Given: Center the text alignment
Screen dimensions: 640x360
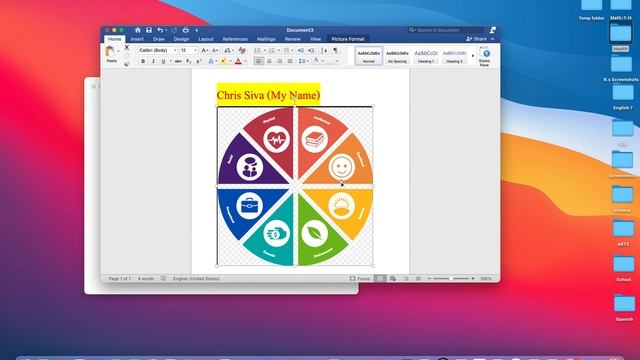Looking at the screenshot, I should click(269, 61).
